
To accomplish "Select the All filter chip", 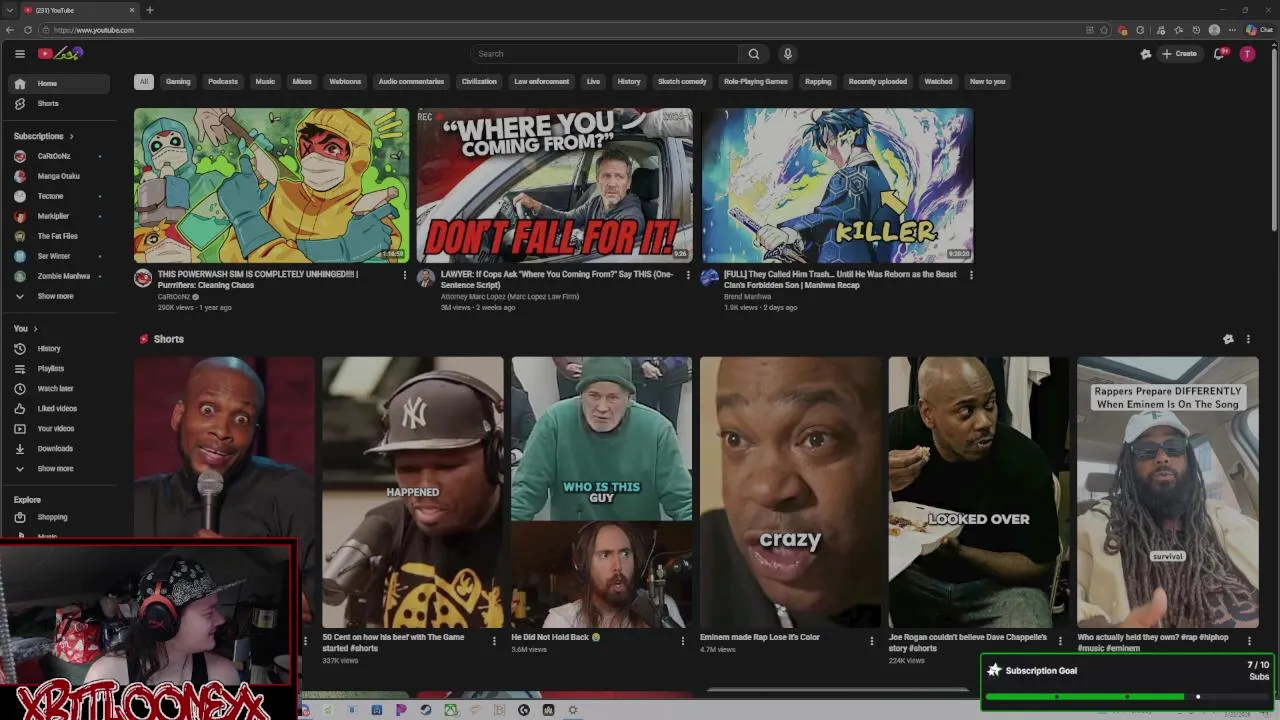I will [144, 82].
